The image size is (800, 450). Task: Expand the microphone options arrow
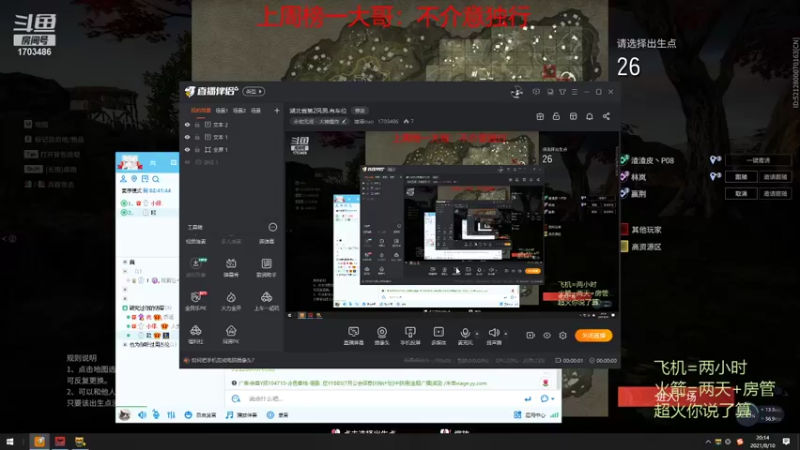click(477, 334)
